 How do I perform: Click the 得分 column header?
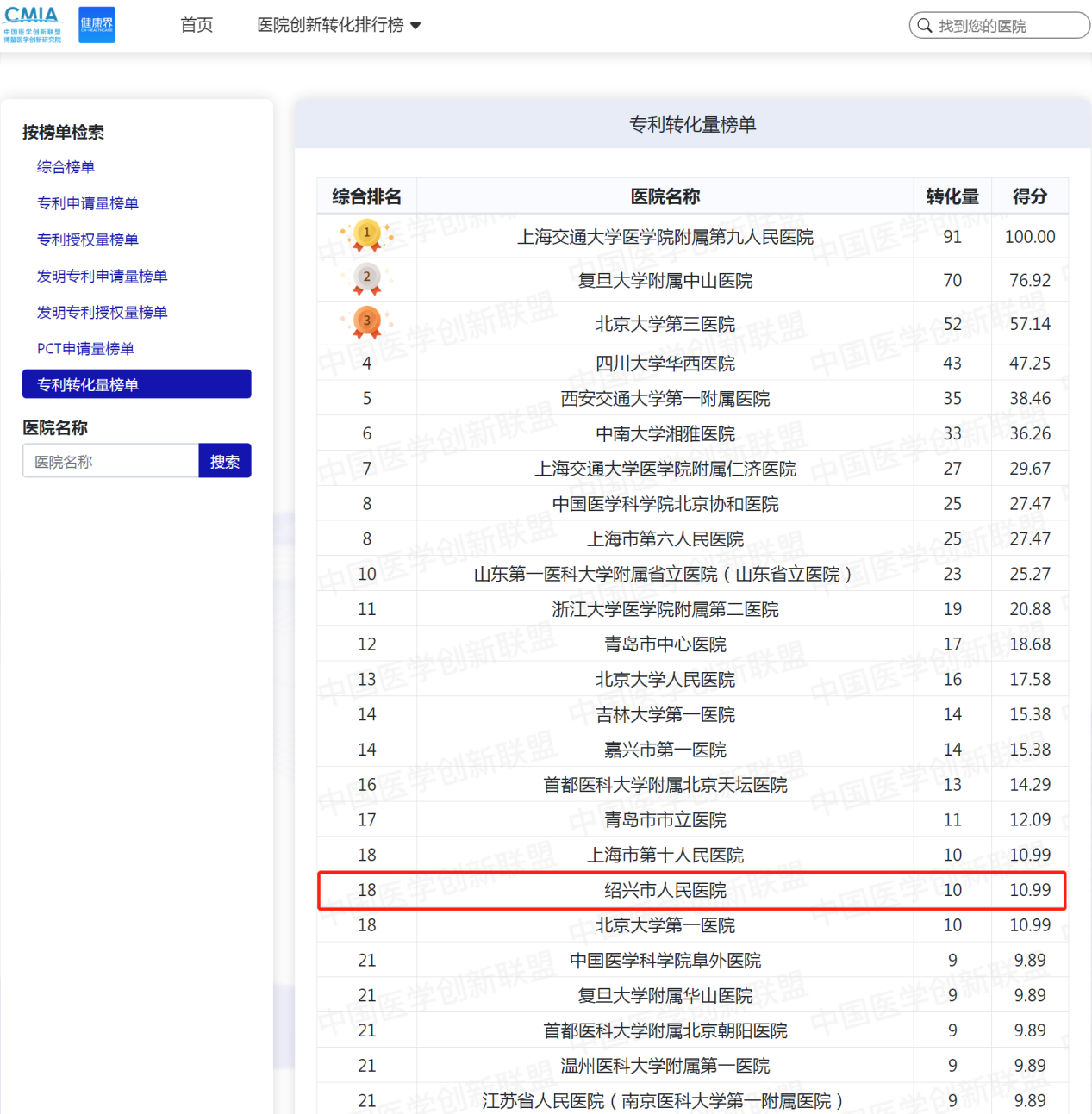pos(1030,196)
